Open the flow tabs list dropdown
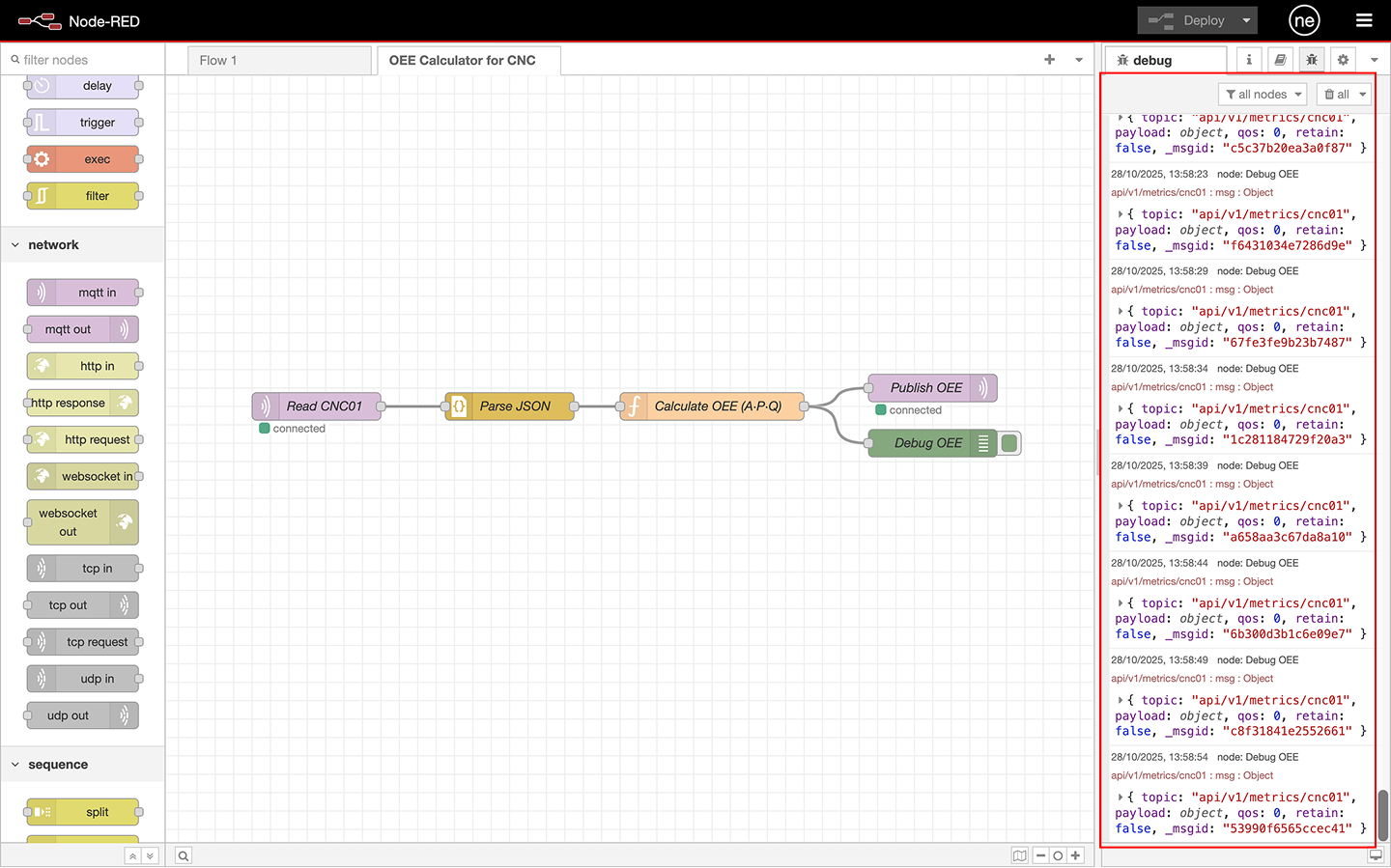The width and height of the screenshot is (1391, 868). pos(1079,60)
